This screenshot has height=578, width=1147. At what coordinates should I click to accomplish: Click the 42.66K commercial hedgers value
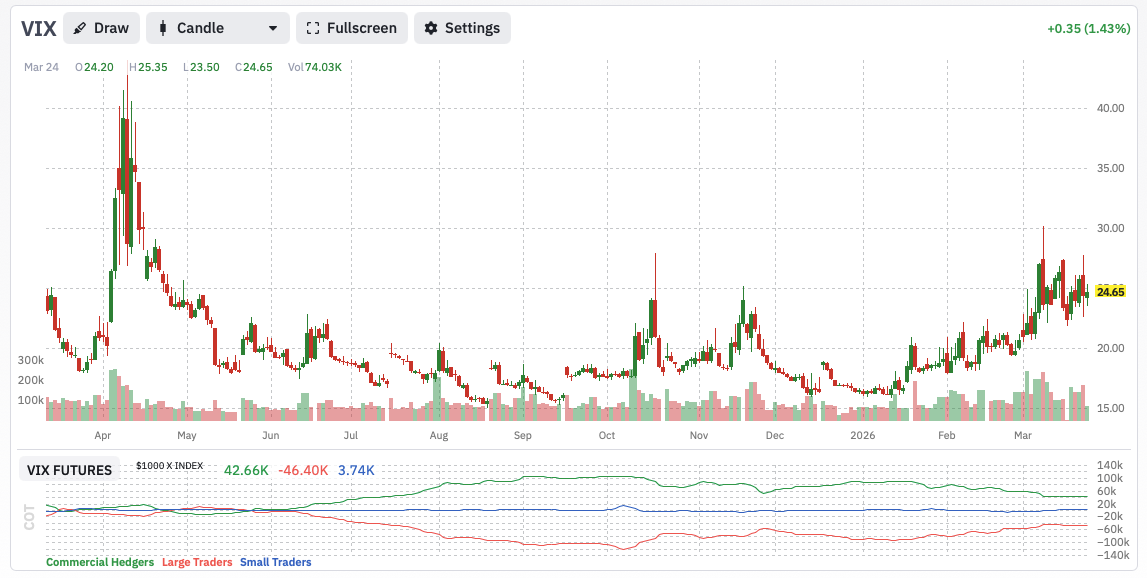point(246,470)
